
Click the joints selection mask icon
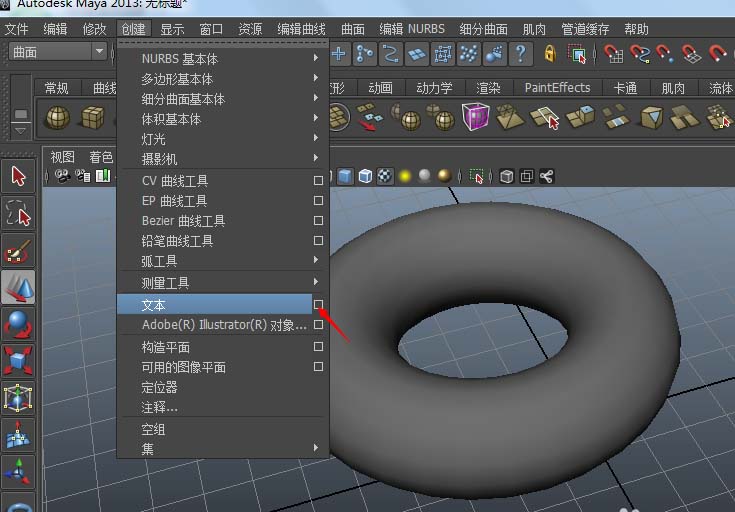click(x=365, y=53)
